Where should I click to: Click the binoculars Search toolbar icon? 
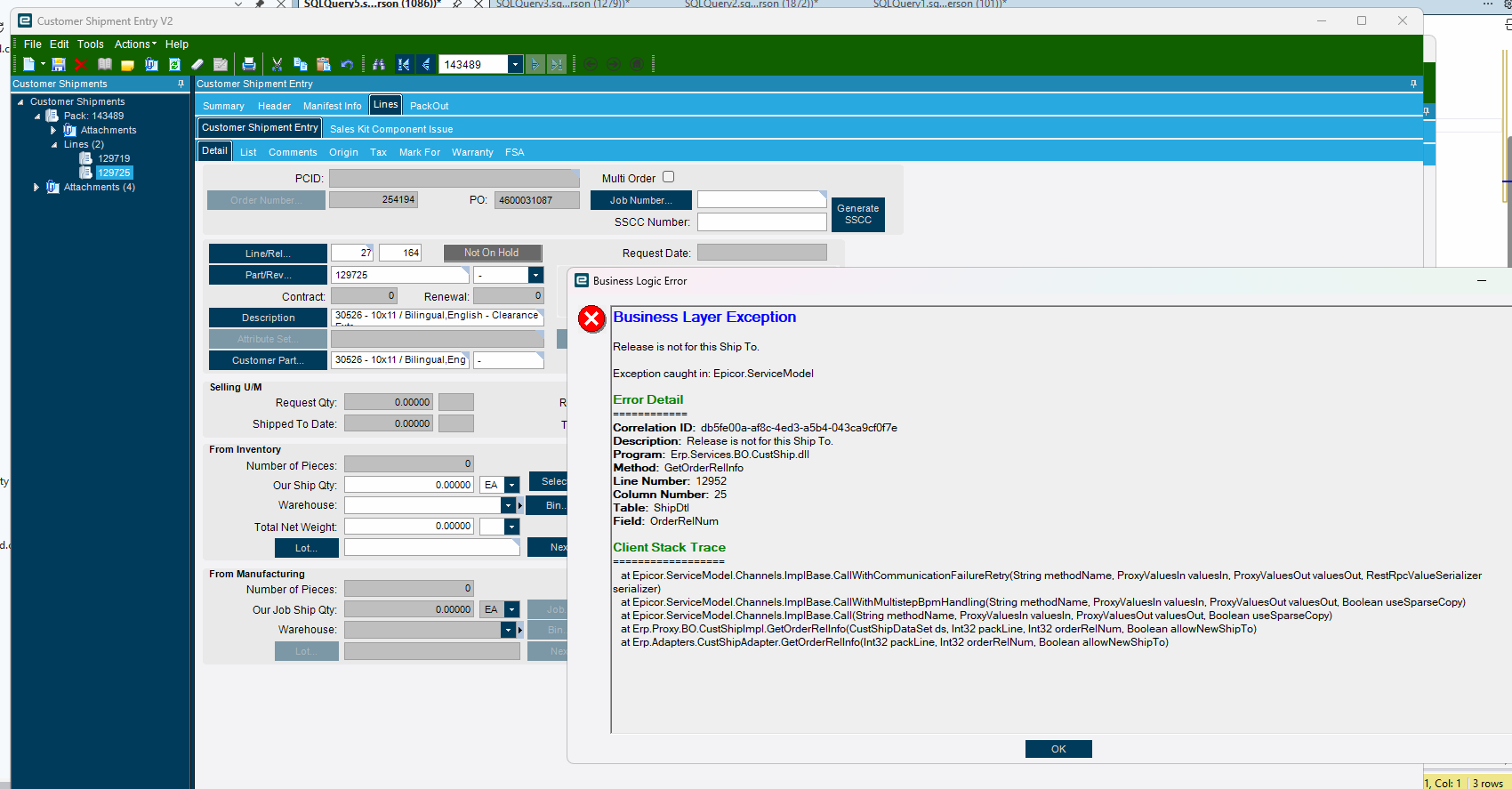pos(379,64)
